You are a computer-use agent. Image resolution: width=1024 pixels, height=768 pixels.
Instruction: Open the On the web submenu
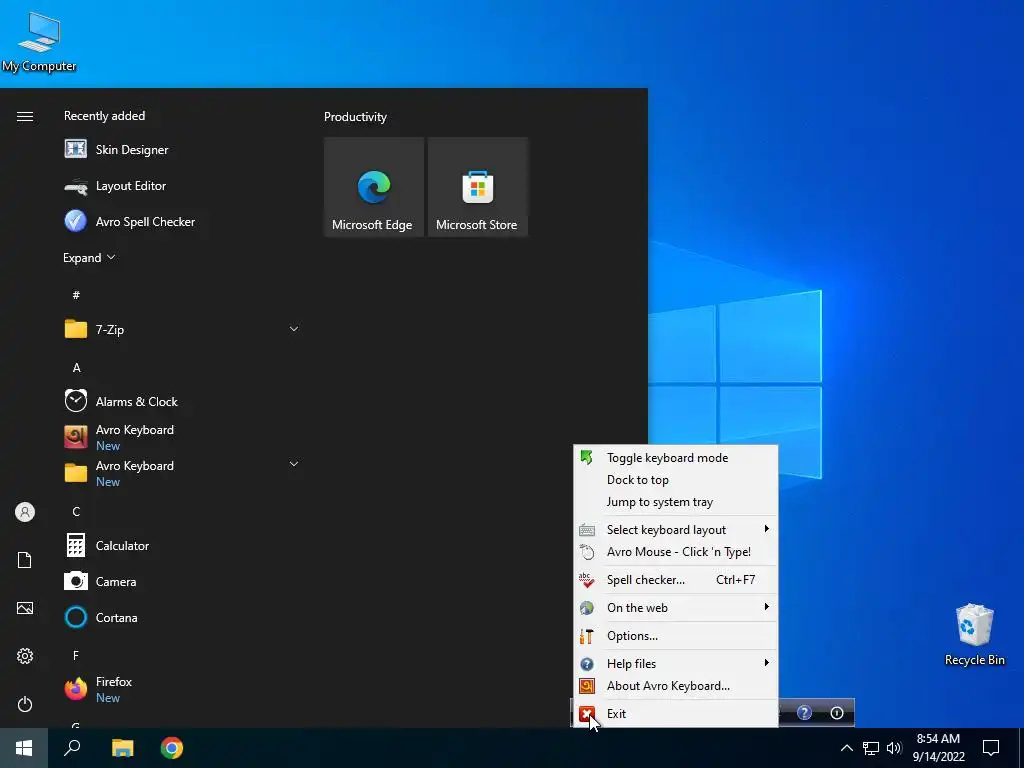coord(675,608)
